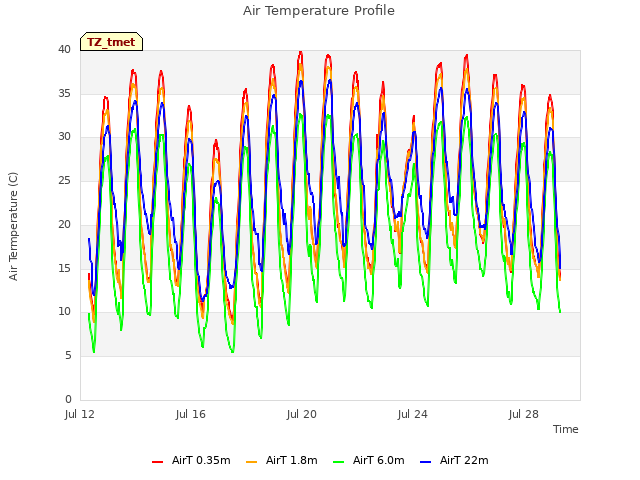The width and height of the screenshot is (640, 480).
Task: Click the 10 y-axis tick label
Action: pyautogui.click(x=64, y=312)
